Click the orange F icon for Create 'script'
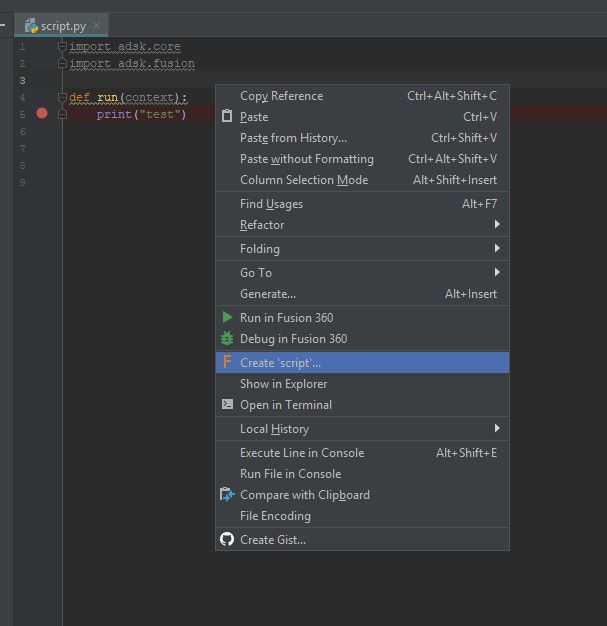607x626 pixels. tap(227, 362)
